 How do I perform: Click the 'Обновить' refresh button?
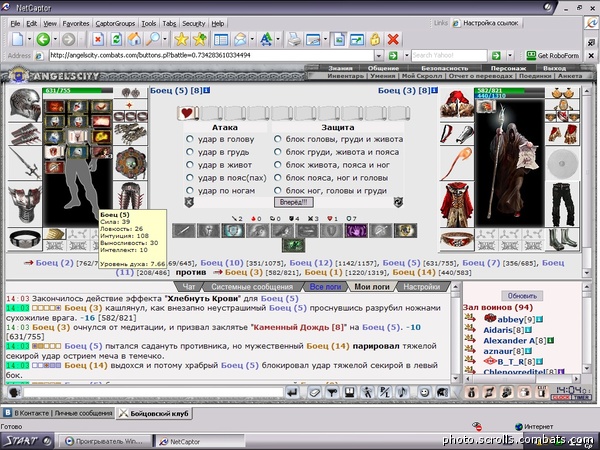point(521,296)
